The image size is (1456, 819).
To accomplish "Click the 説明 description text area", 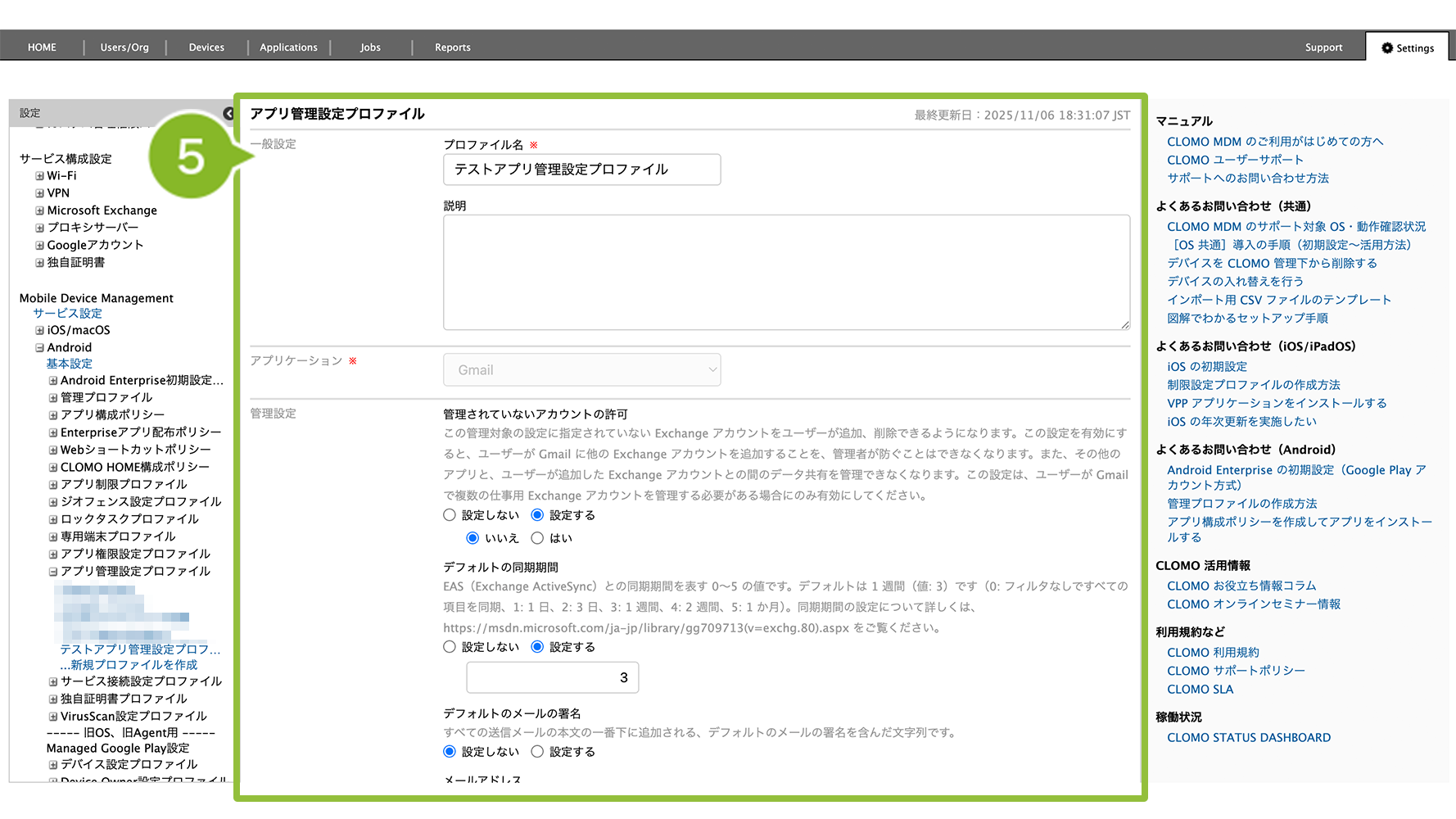I will tap(786, 273).
